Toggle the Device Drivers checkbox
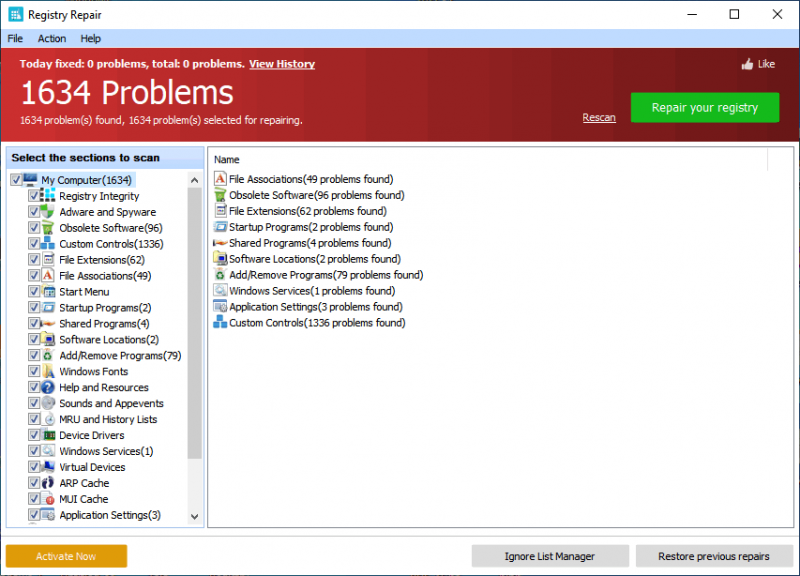The image size is (800, 576). 34,435
